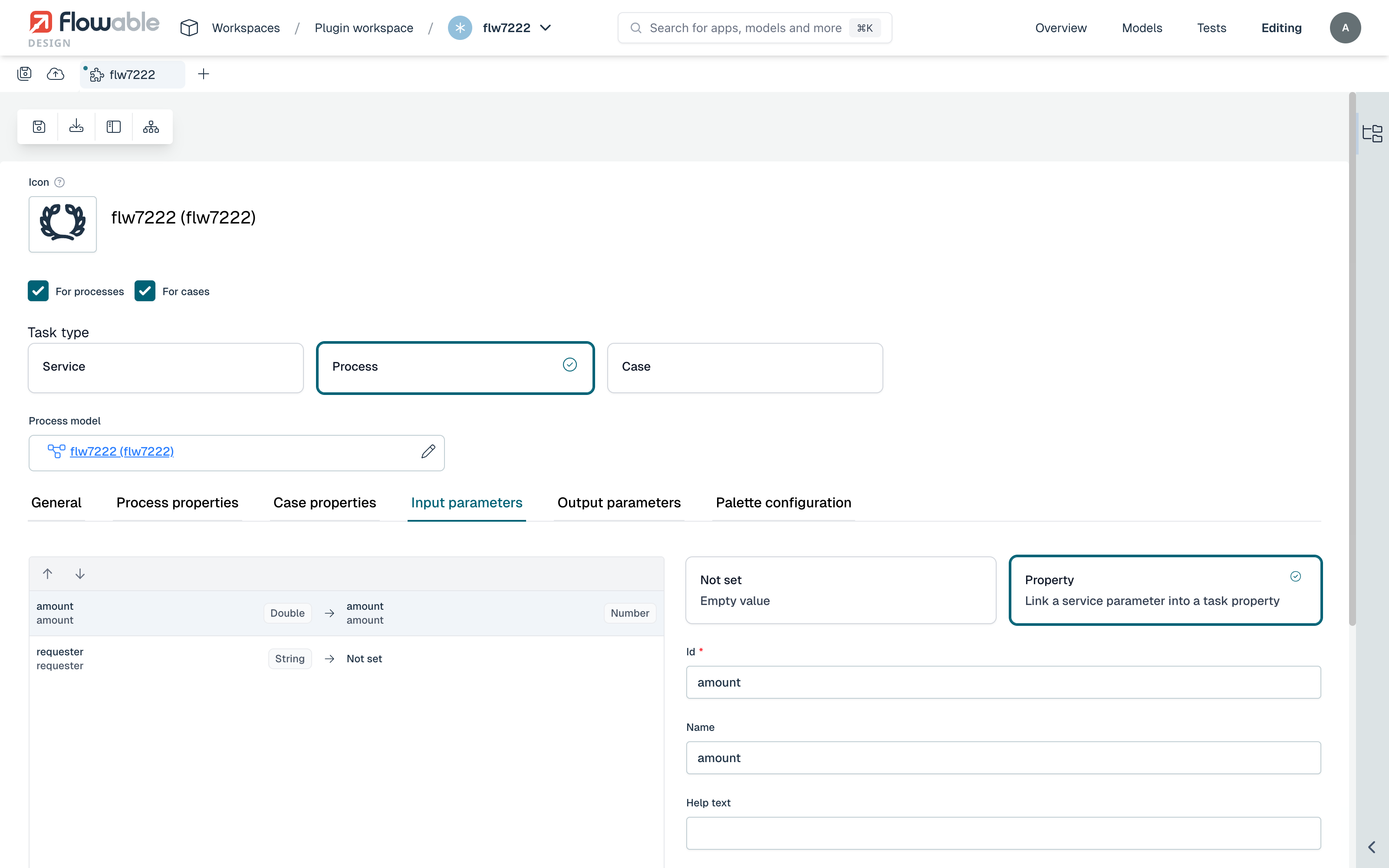Click the Workspaces cube icon
The height and width of the screenshot is (868, 1389).
point(189,27)
